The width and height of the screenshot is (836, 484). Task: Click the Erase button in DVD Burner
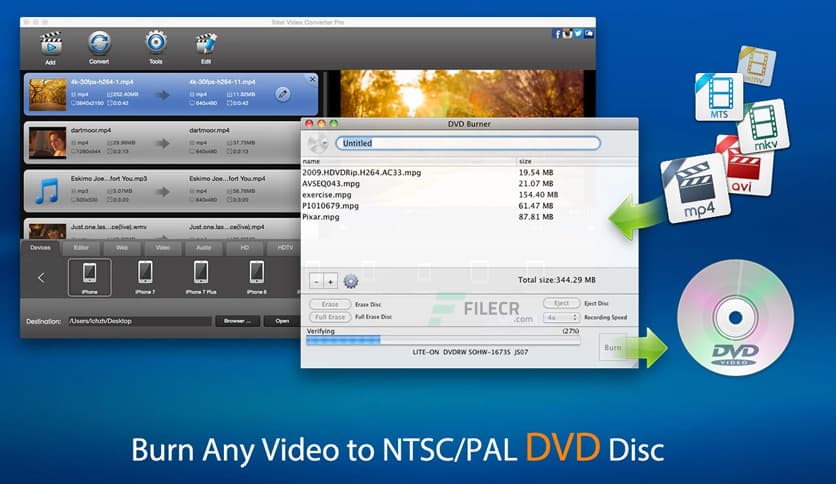click(330, 304)
